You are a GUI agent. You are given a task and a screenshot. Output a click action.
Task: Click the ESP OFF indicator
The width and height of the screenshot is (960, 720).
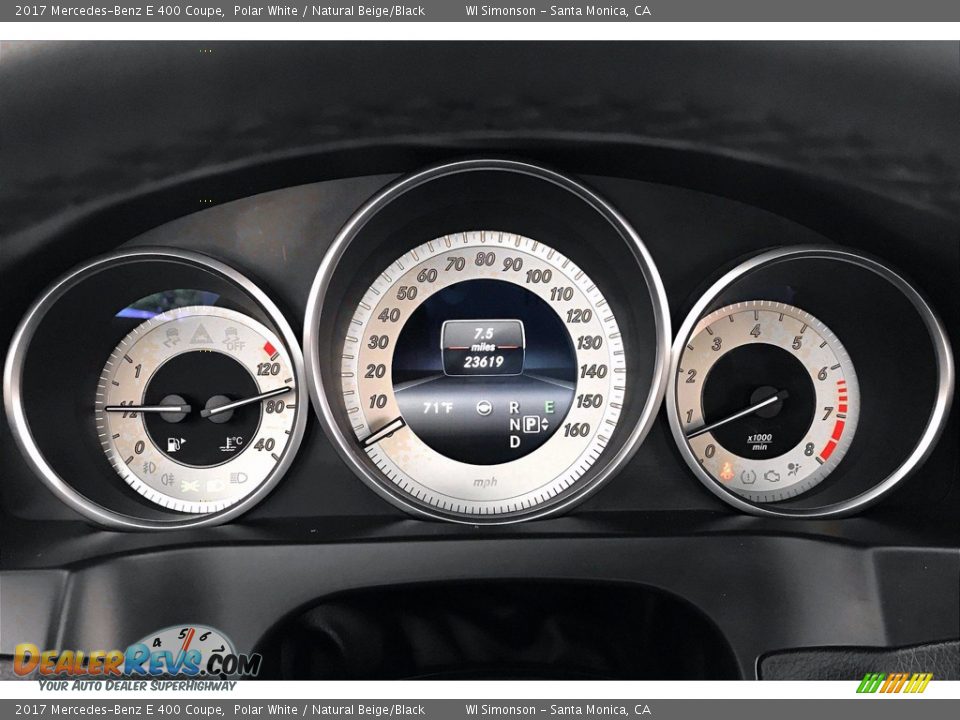tap(234, 340)
